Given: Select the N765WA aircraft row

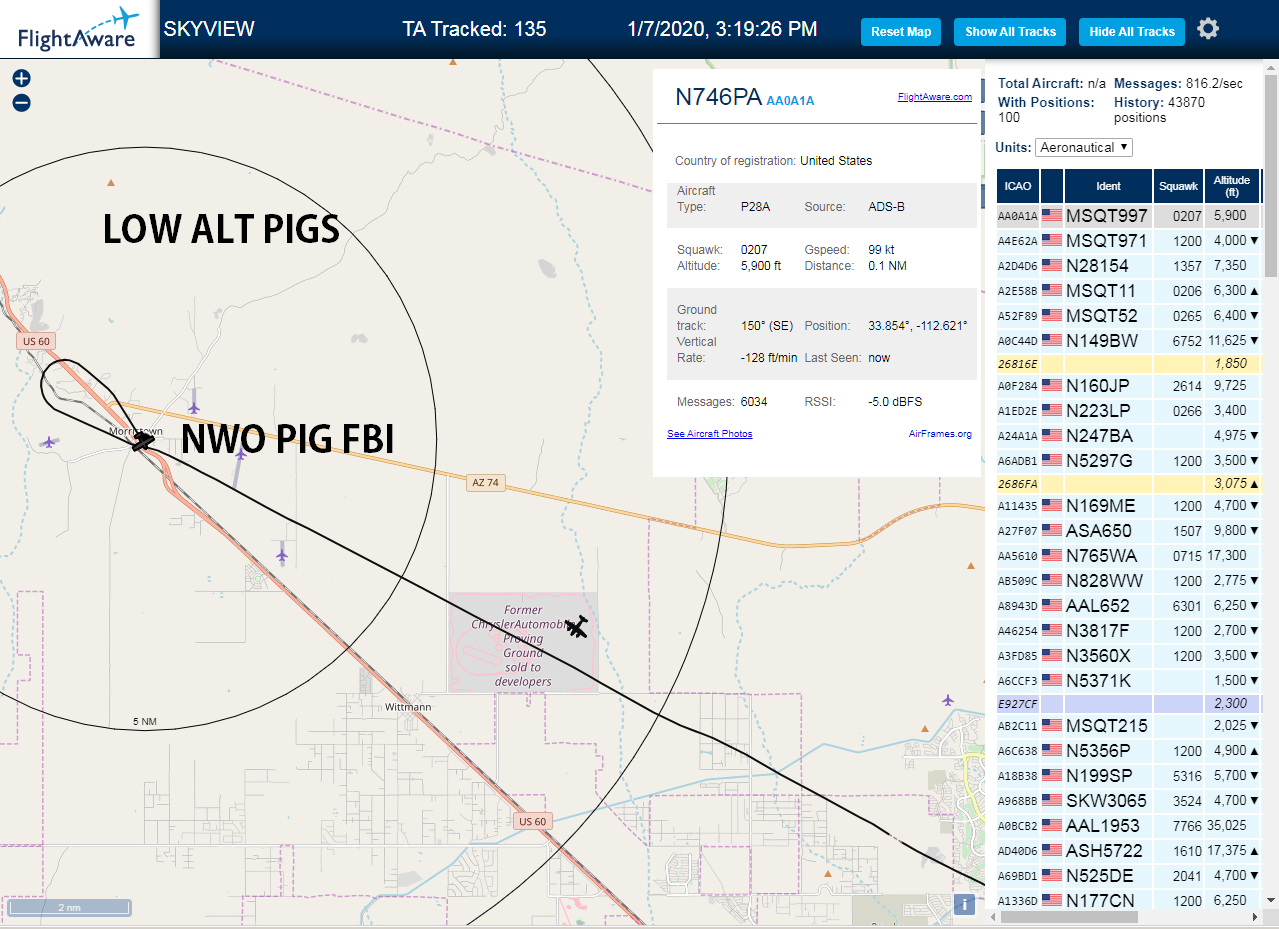Looking at the screenshot, I should coord(1128,556).
